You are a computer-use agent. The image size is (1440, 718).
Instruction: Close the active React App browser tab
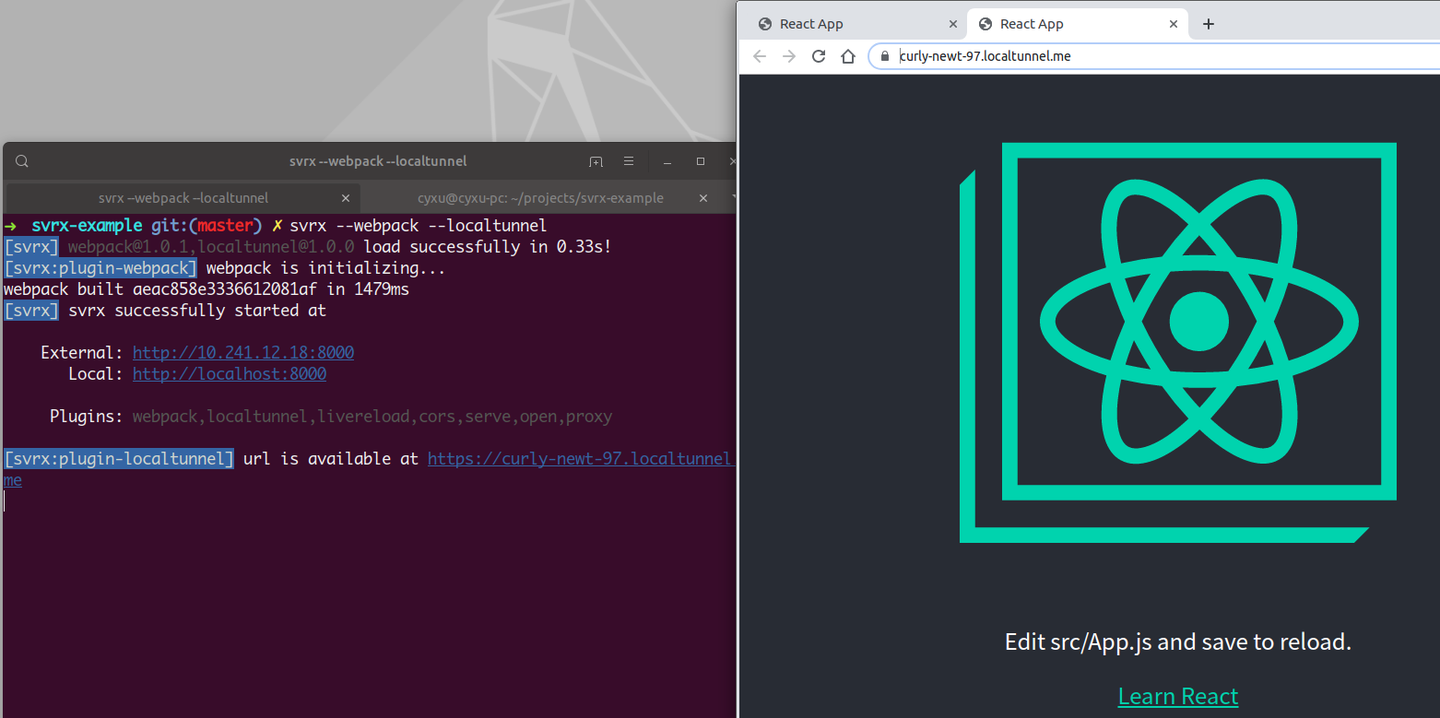(1174, 24)
